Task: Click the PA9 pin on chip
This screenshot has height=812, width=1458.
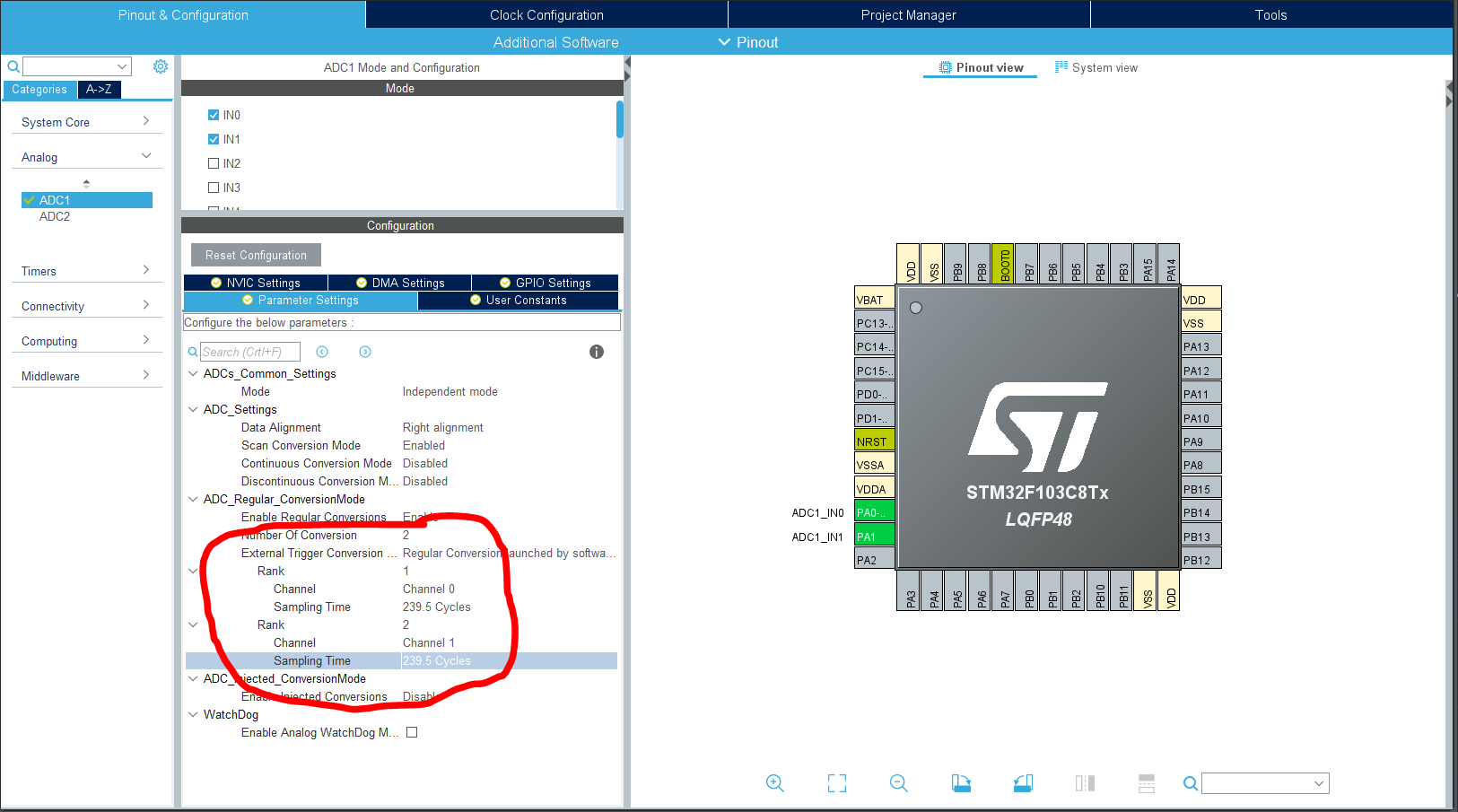Action: point(1201,441)
